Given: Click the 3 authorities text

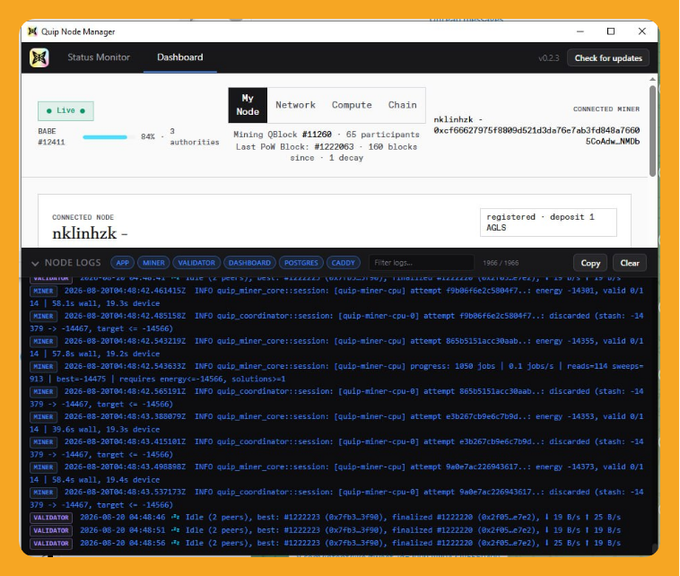Looking at the screenshot, I should 194,137.
